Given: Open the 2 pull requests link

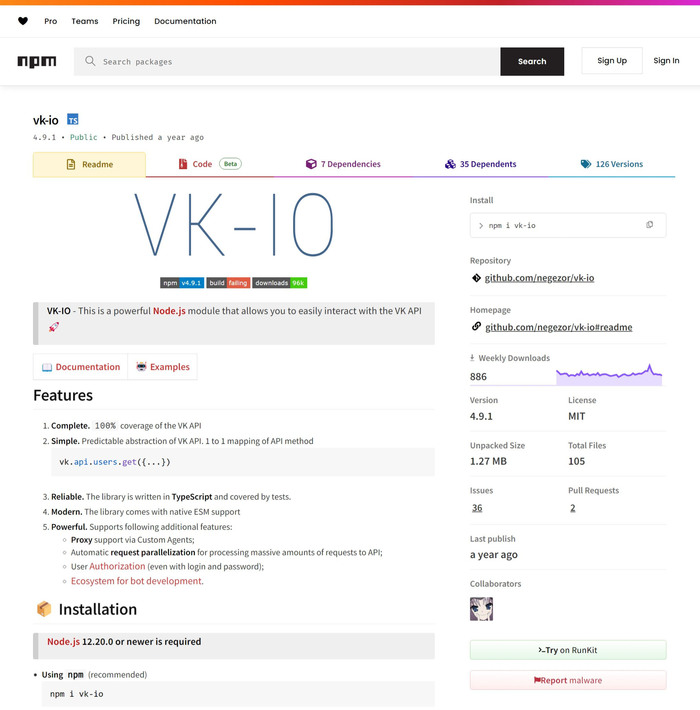Looking at the screenshot, I should [x=573, y=508].
